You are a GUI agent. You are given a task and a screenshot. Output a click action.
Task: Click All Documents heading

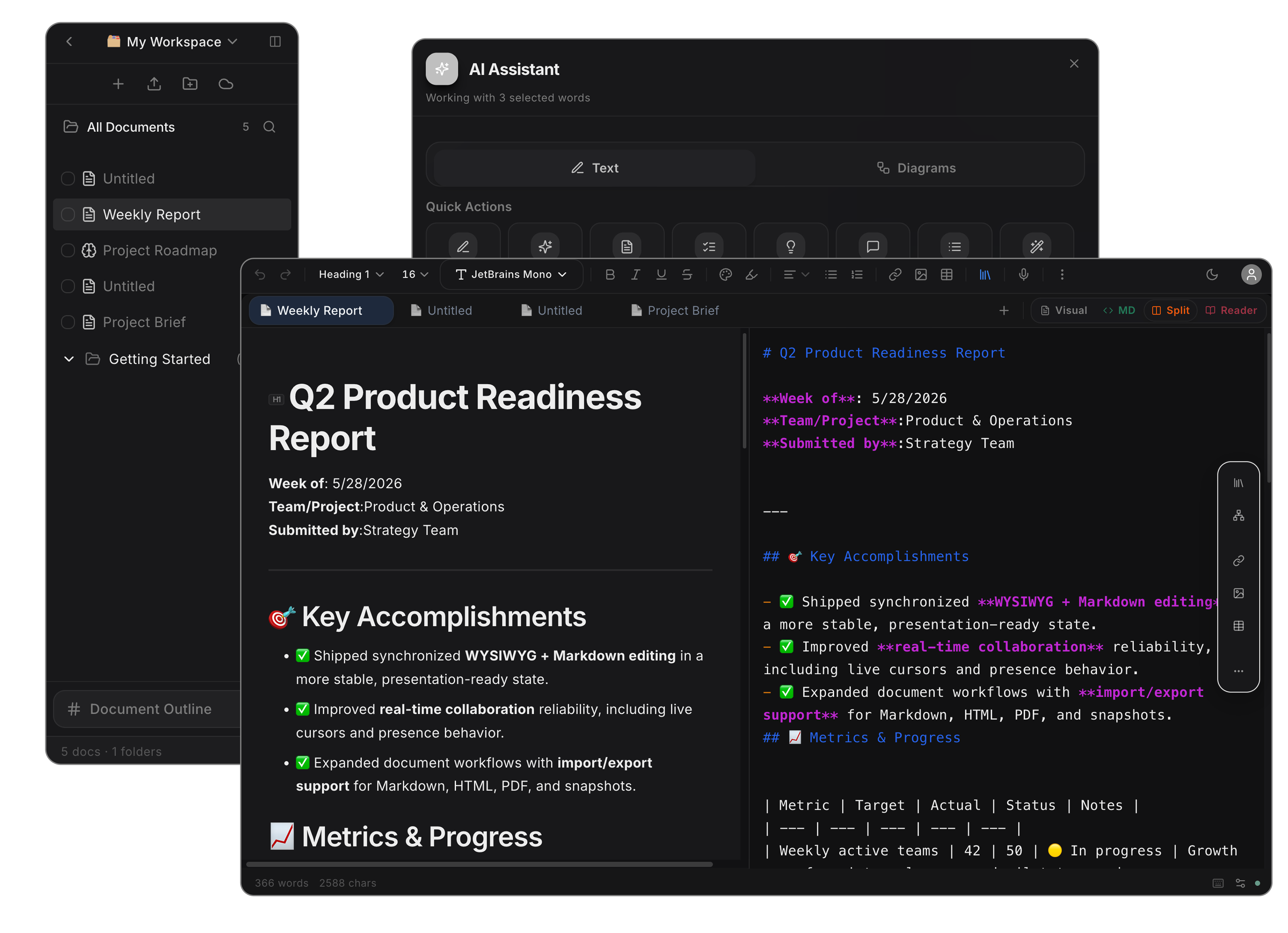(x=131, y=127)
